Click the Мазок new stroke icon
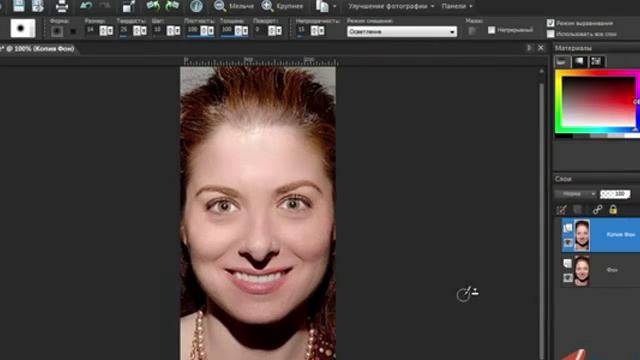Viewport: 640px width, 360px height. [x=472, y=31]
